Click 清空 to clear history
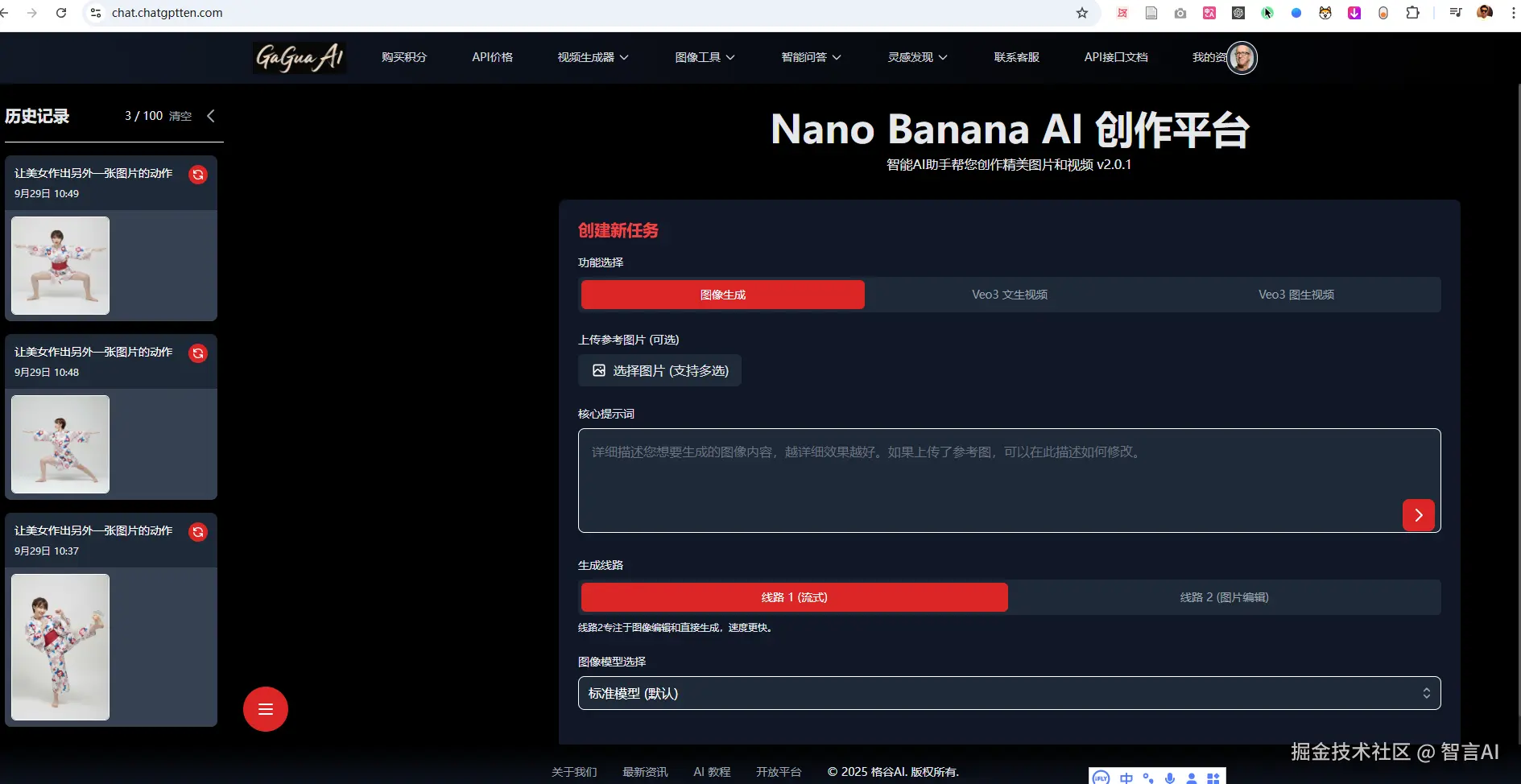This screenshot has height=784, width=1521. [x=180, y=116]
